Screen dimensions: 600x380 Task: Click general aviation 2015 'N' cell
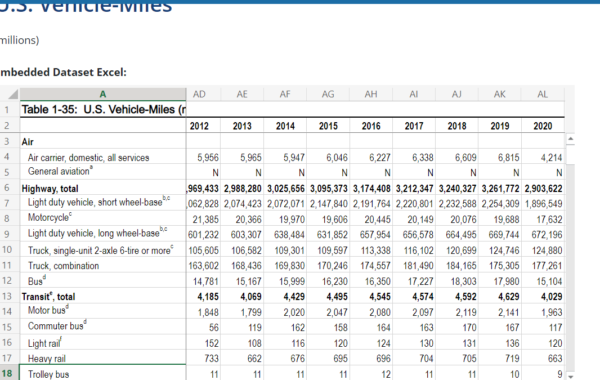328,173
